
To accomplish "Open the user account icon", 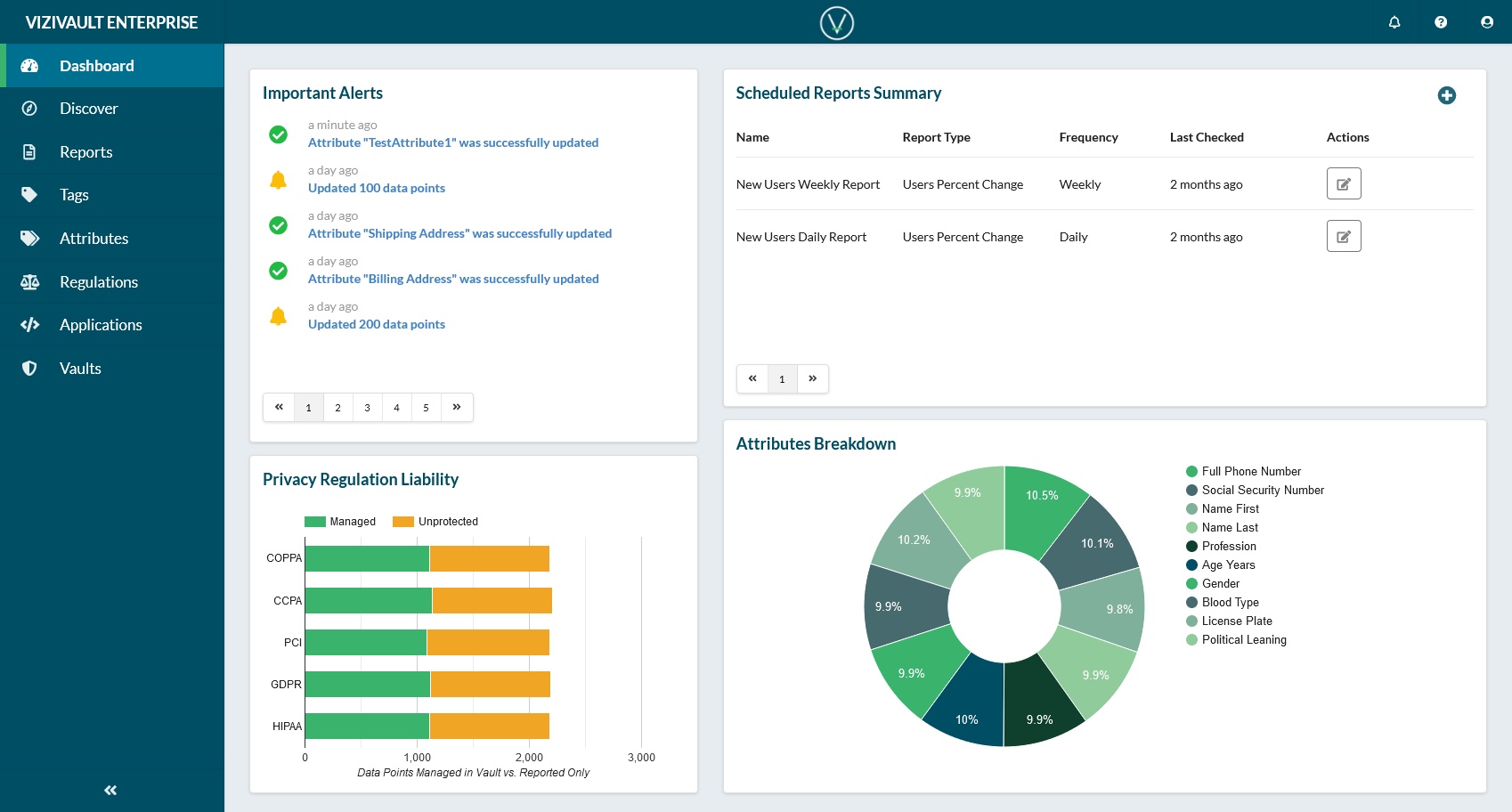I will [1487, 22].
